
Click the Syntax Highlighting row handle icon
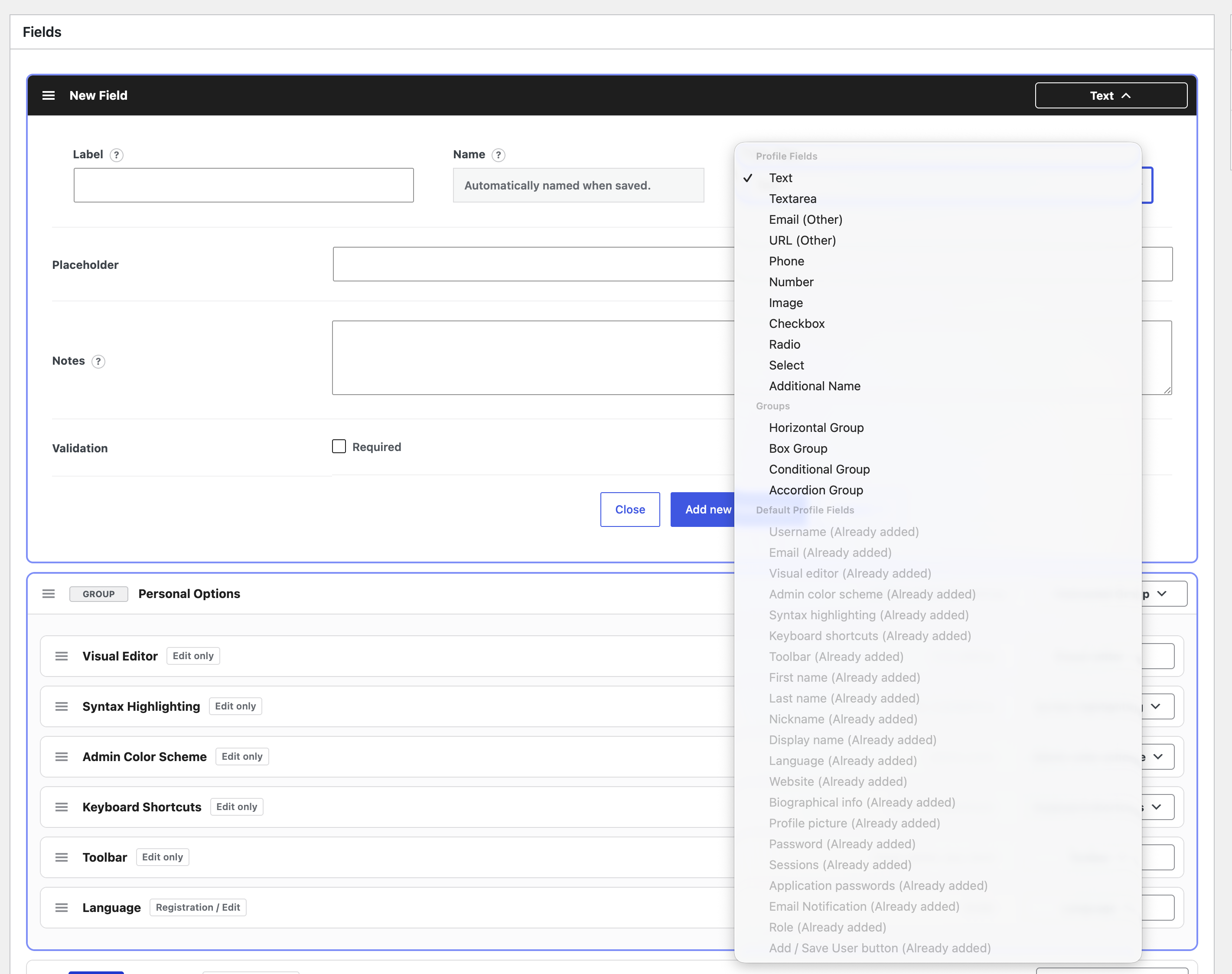coord(62,706)
